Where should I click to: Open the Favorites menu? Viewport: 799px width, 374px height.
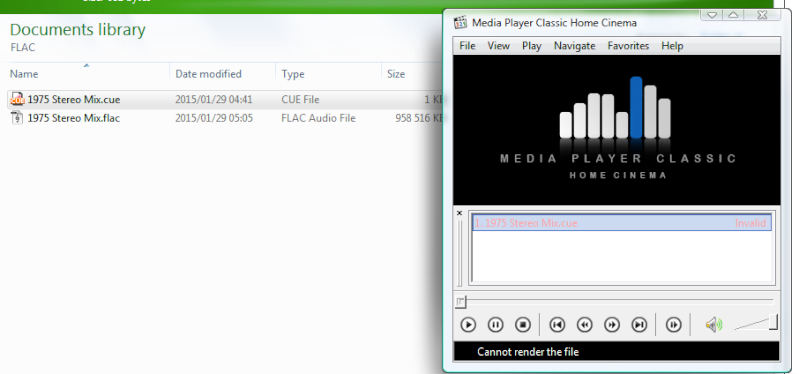coord(628,46)
